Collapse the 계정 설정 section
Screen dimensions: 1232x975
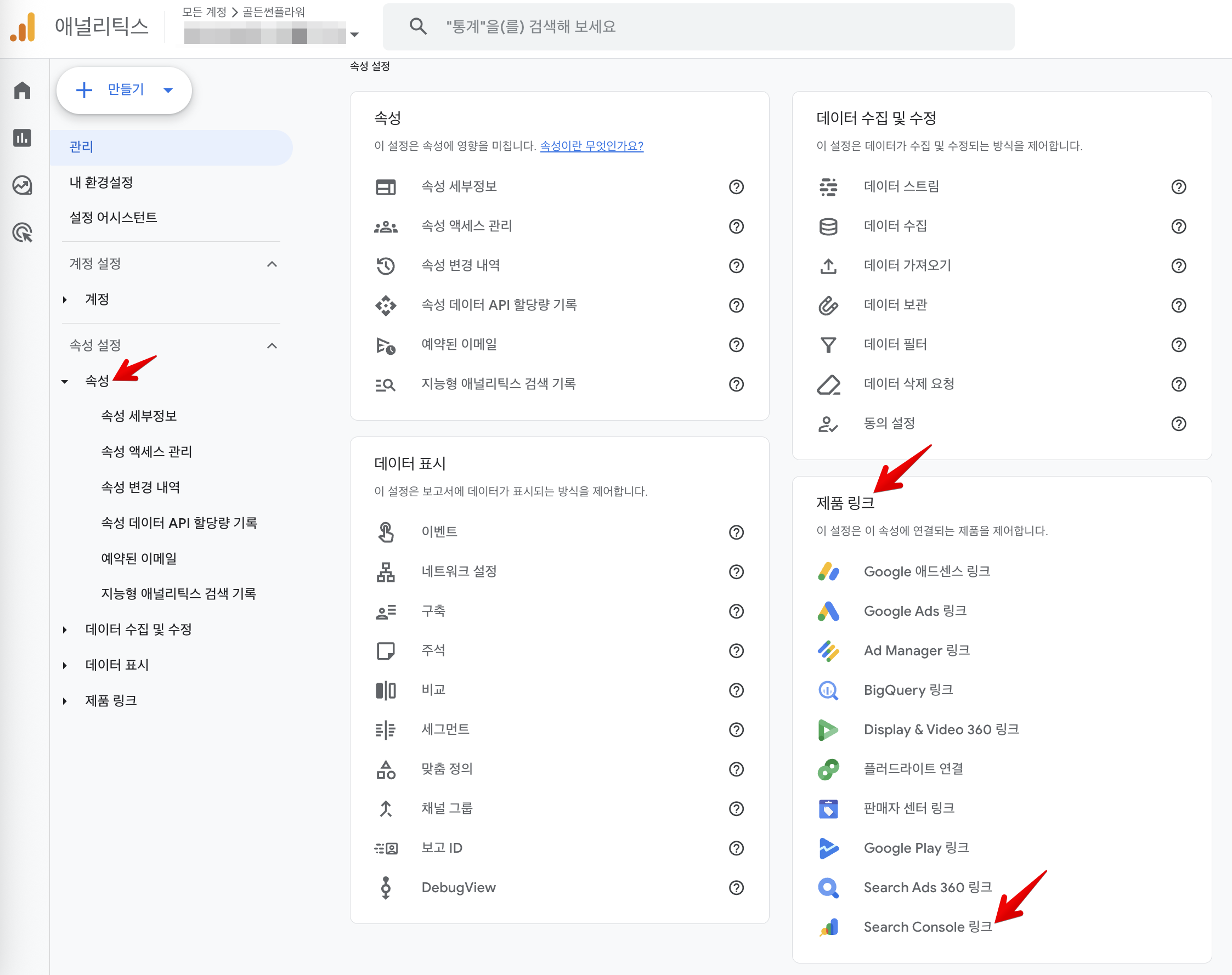point(272,264)
